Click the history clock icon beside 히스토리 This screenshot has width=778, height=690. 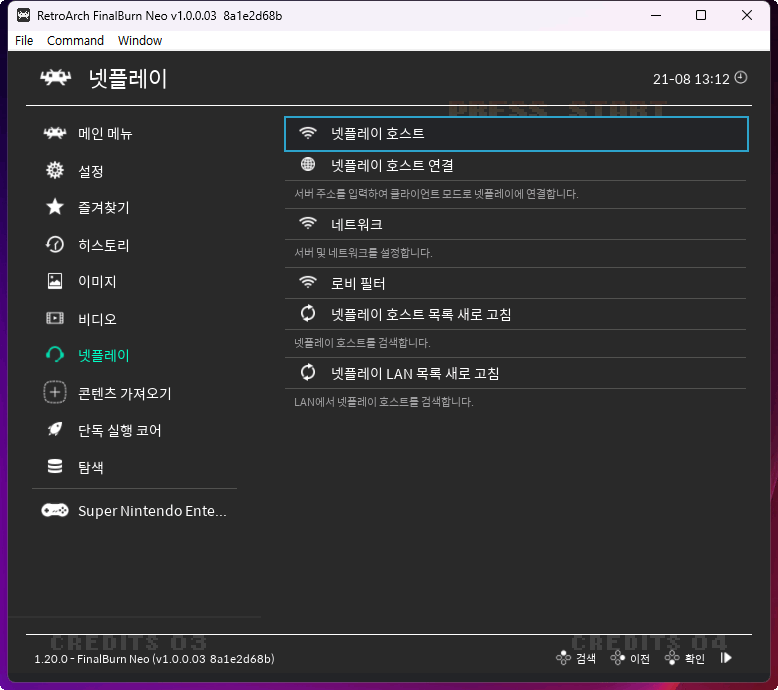55,245
